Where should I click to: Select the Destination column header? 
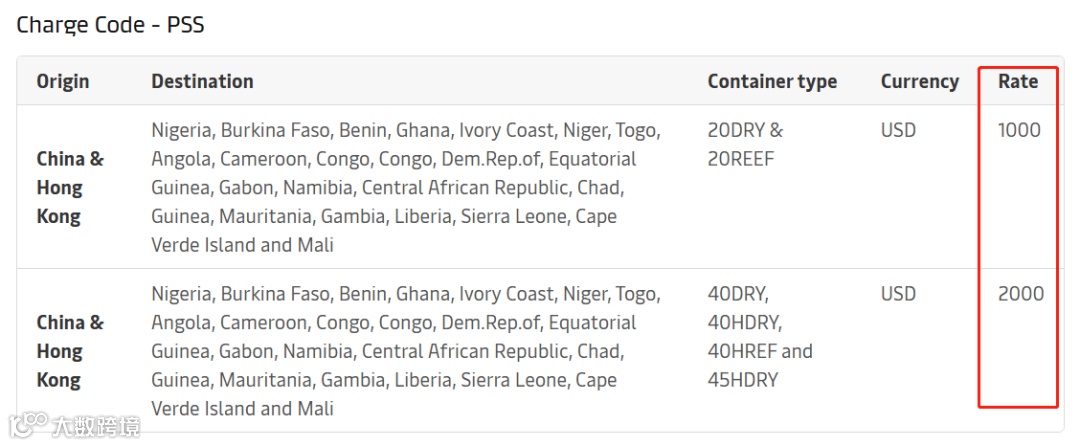pos(202,82)
